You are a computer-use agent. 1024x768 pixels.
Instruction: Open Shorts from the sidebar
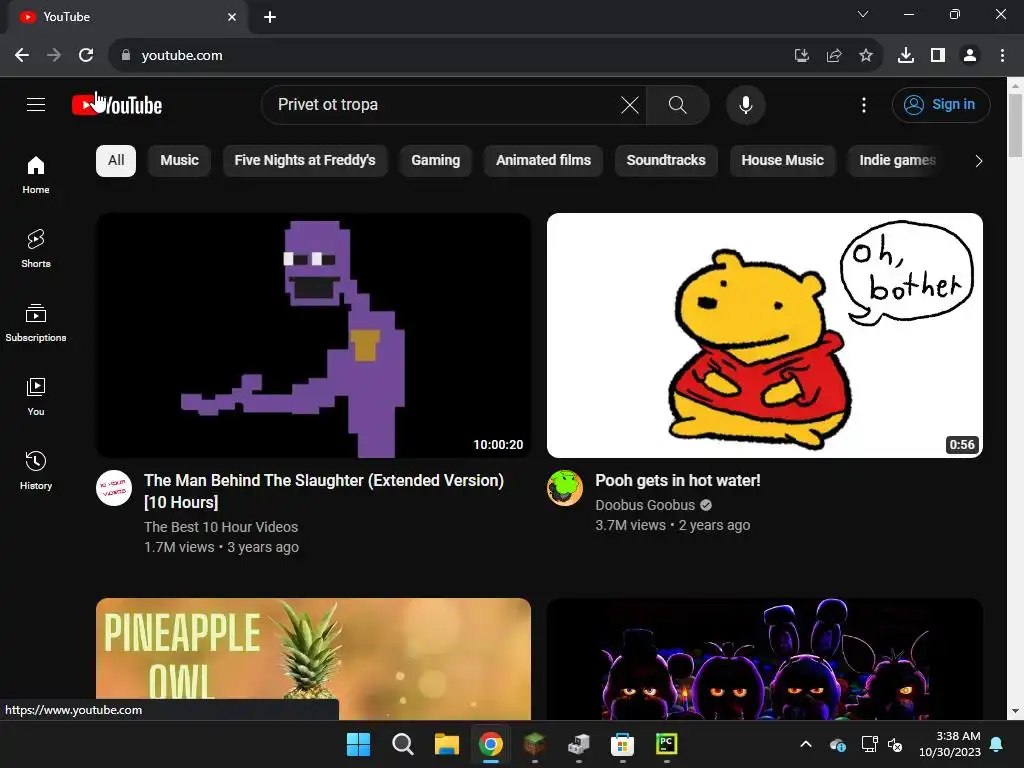tap(36, 249)
